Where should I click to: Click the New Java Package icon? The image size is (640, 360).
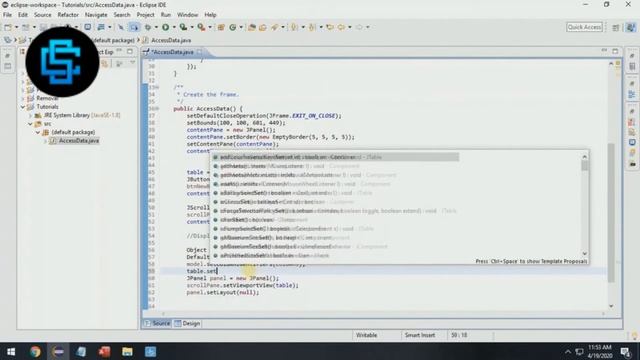(x=221, y=27)
